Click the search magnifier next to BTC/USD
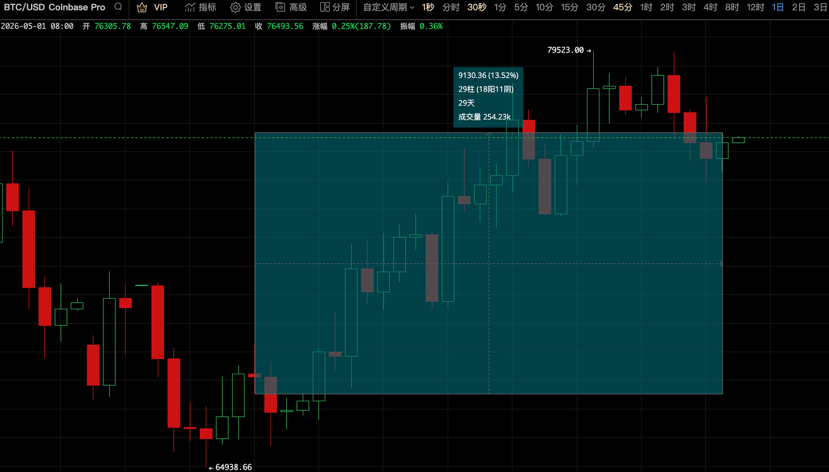 click(118, 7)
